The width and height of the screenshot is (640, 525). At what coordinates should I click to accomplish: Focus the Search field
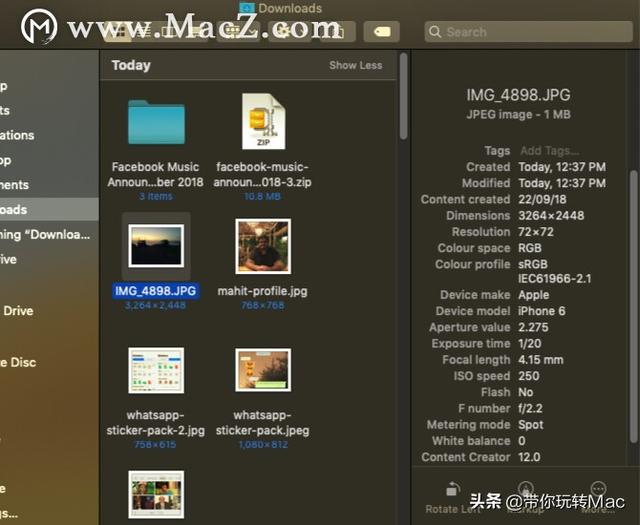pyautogui.click(x=528, y=32)
